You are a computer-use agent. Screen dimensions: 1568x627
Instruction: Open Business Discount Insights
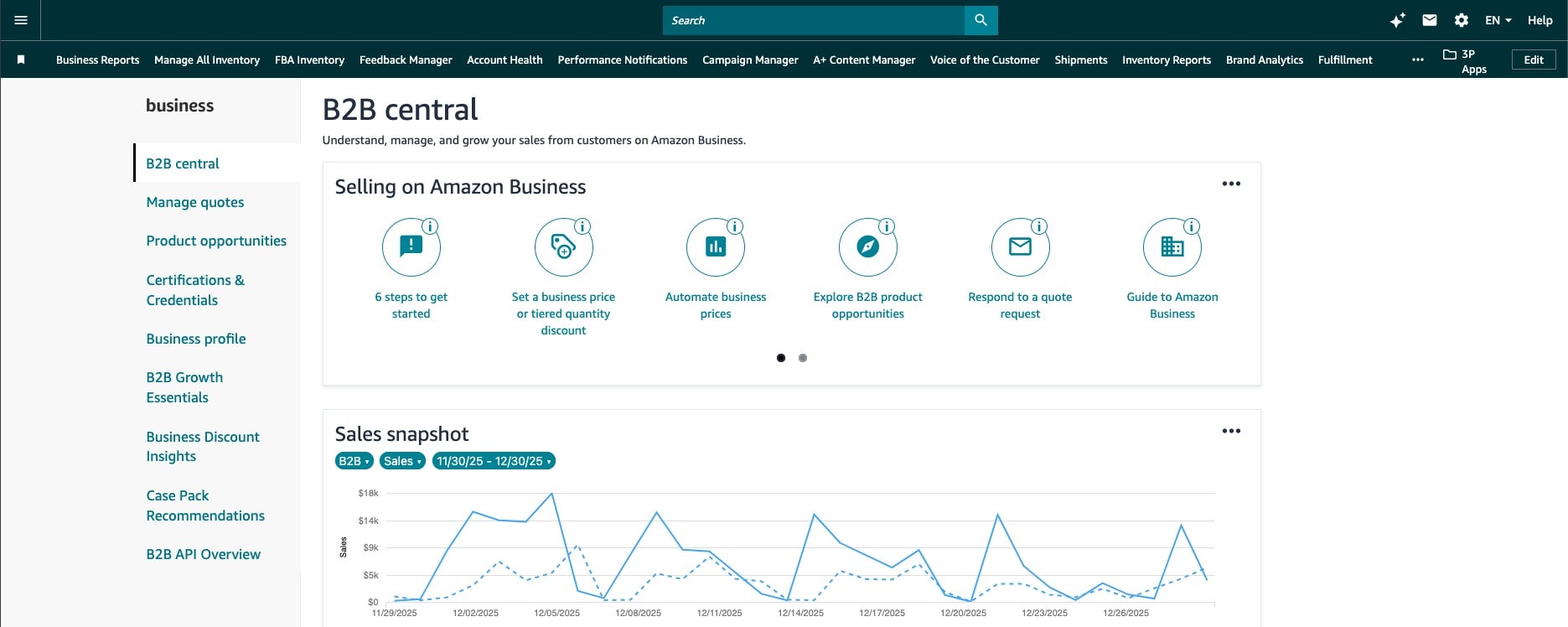tap(203, 447)
